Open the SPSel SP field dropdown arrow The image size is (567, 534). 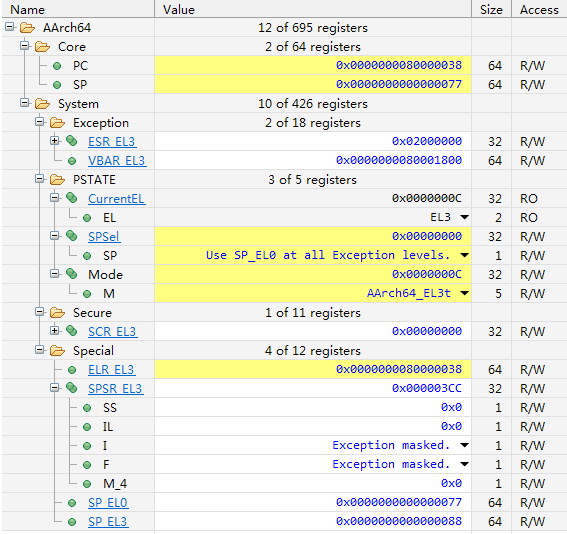click(x=465, y=255)
